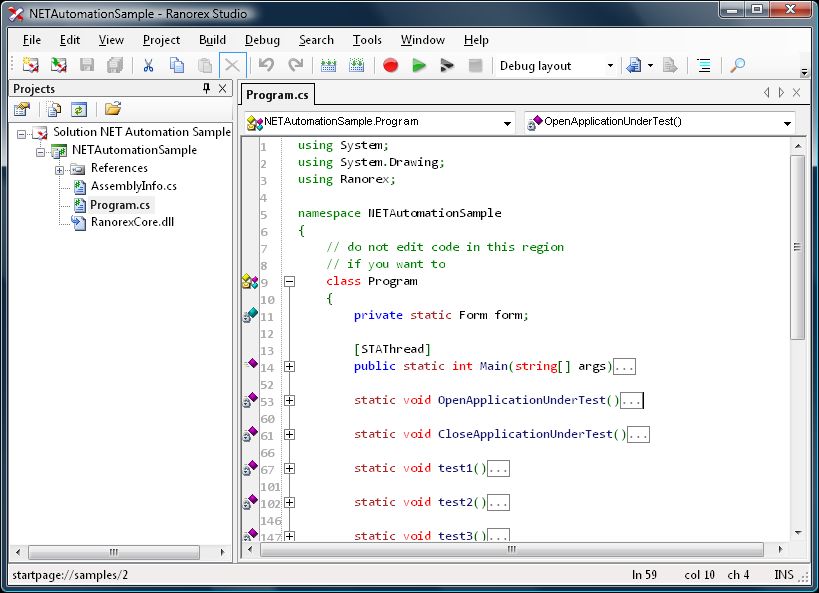The height and width of the screenshot is (593, 819).
Task: Open the Debug menu
Action: [262, 40]
